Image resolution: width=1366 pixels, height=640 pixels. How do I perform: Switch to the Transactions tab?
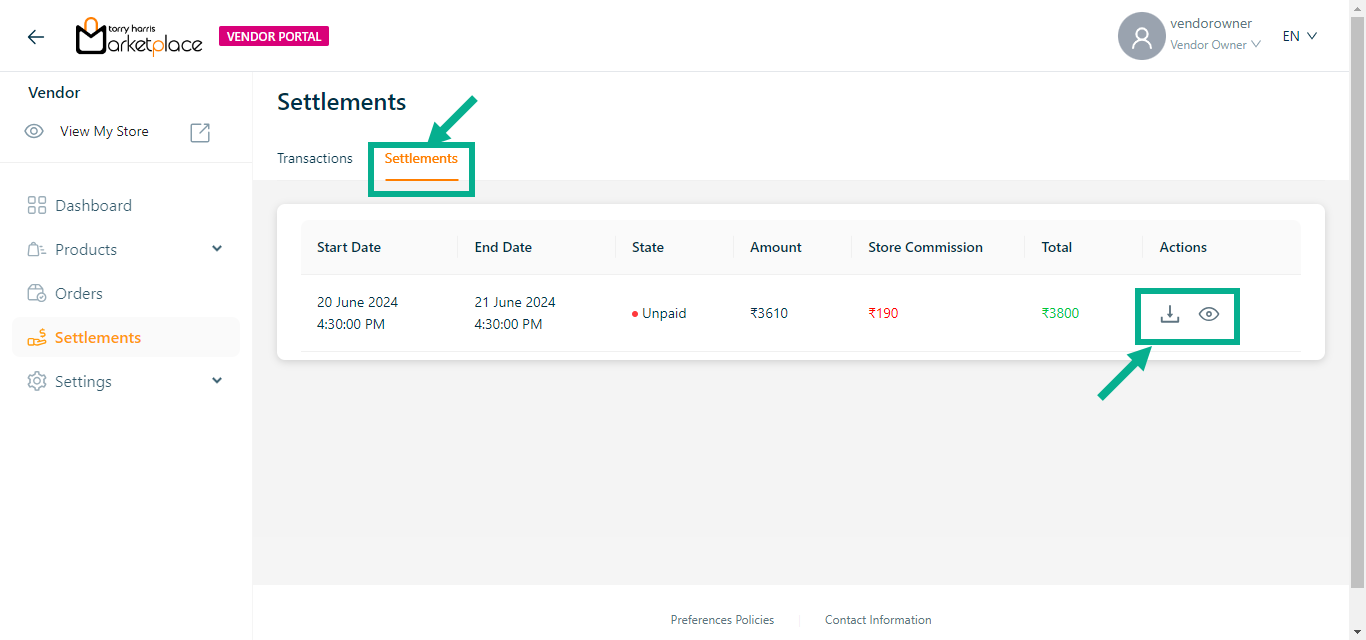(315, 158)
